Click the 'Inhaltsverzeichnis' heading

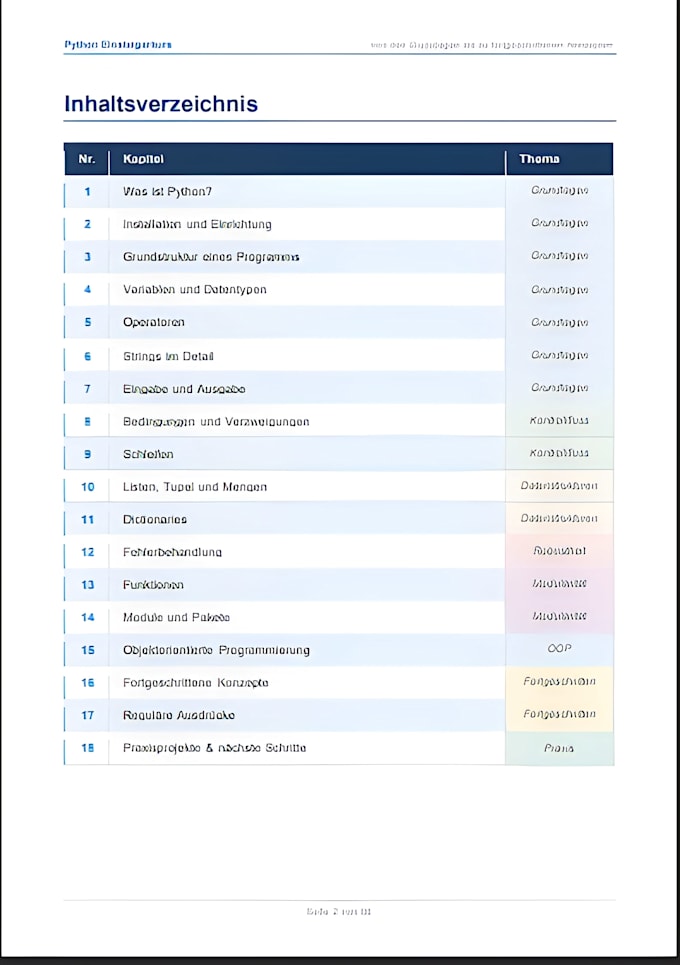coord(161,103)
